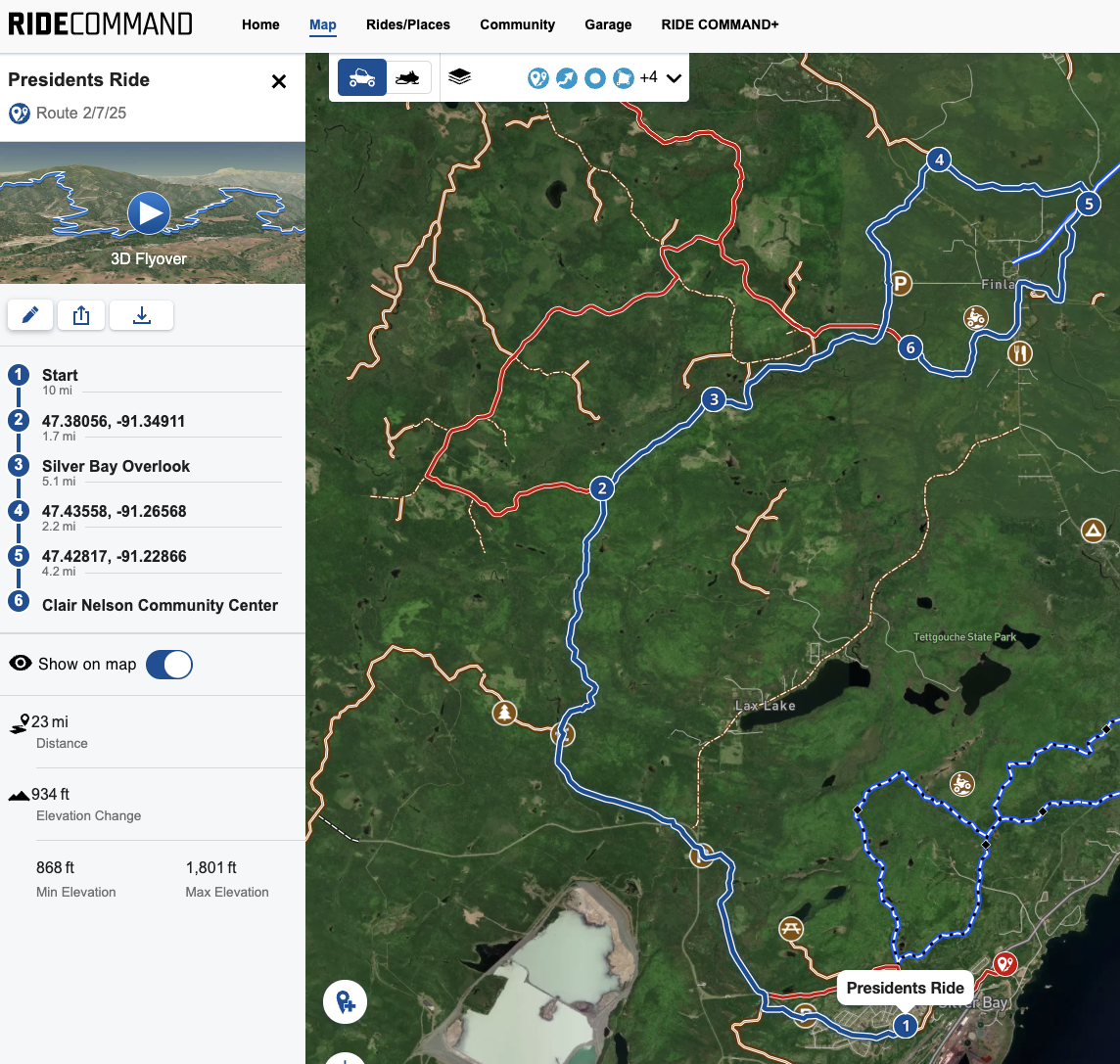This screenshot has height=1064, width=1120.
Task: Open RIDE COMMAND+ page
Action: coord(720,24)
